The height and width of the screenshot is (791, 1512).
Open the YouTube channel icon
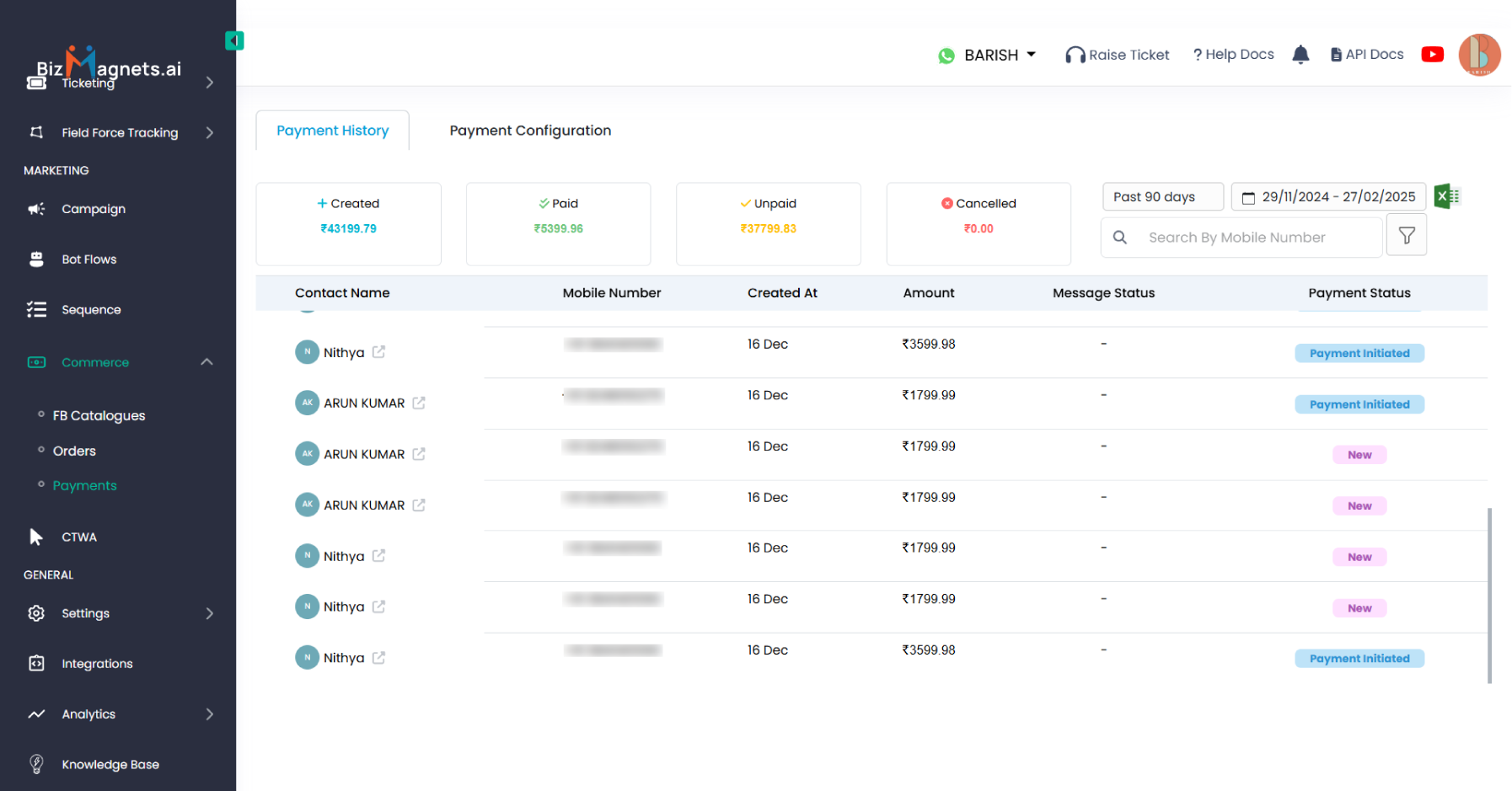tap(1432, 55)
